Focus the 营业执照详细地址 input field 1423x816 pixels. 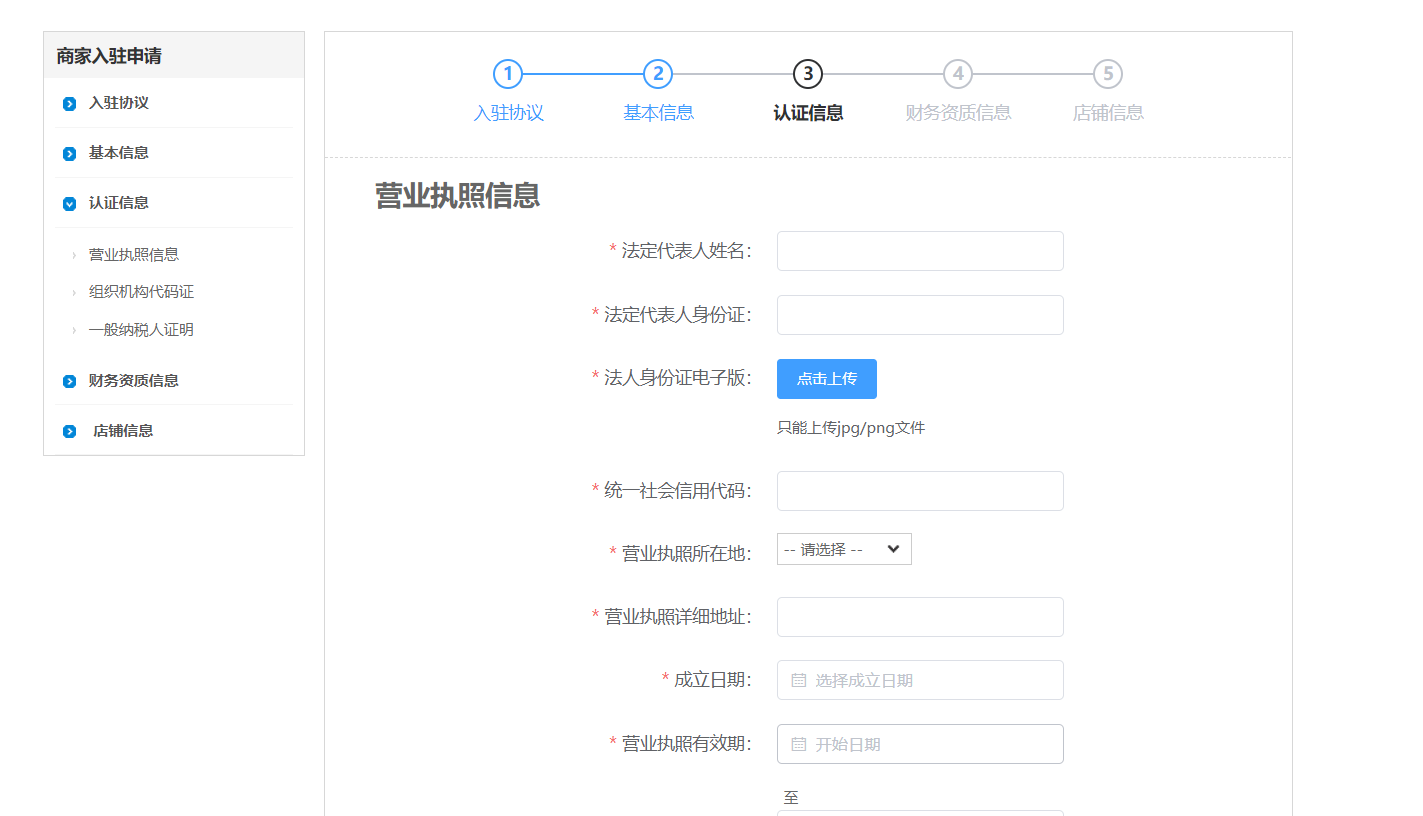[920, 617]
